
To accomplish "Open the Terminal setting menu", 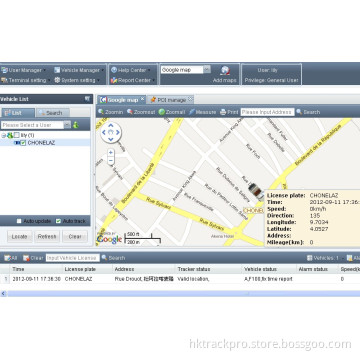I will 26,80.
